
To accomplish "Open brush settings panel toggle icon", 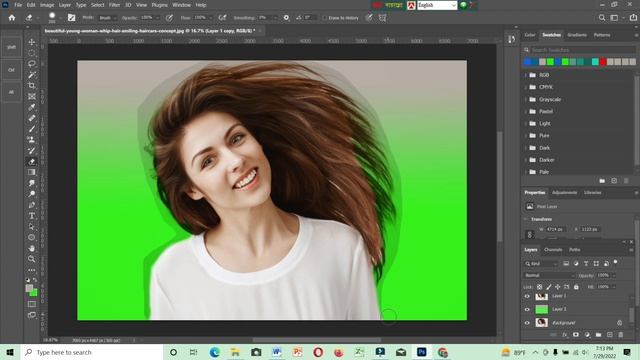I will [71, 18].
